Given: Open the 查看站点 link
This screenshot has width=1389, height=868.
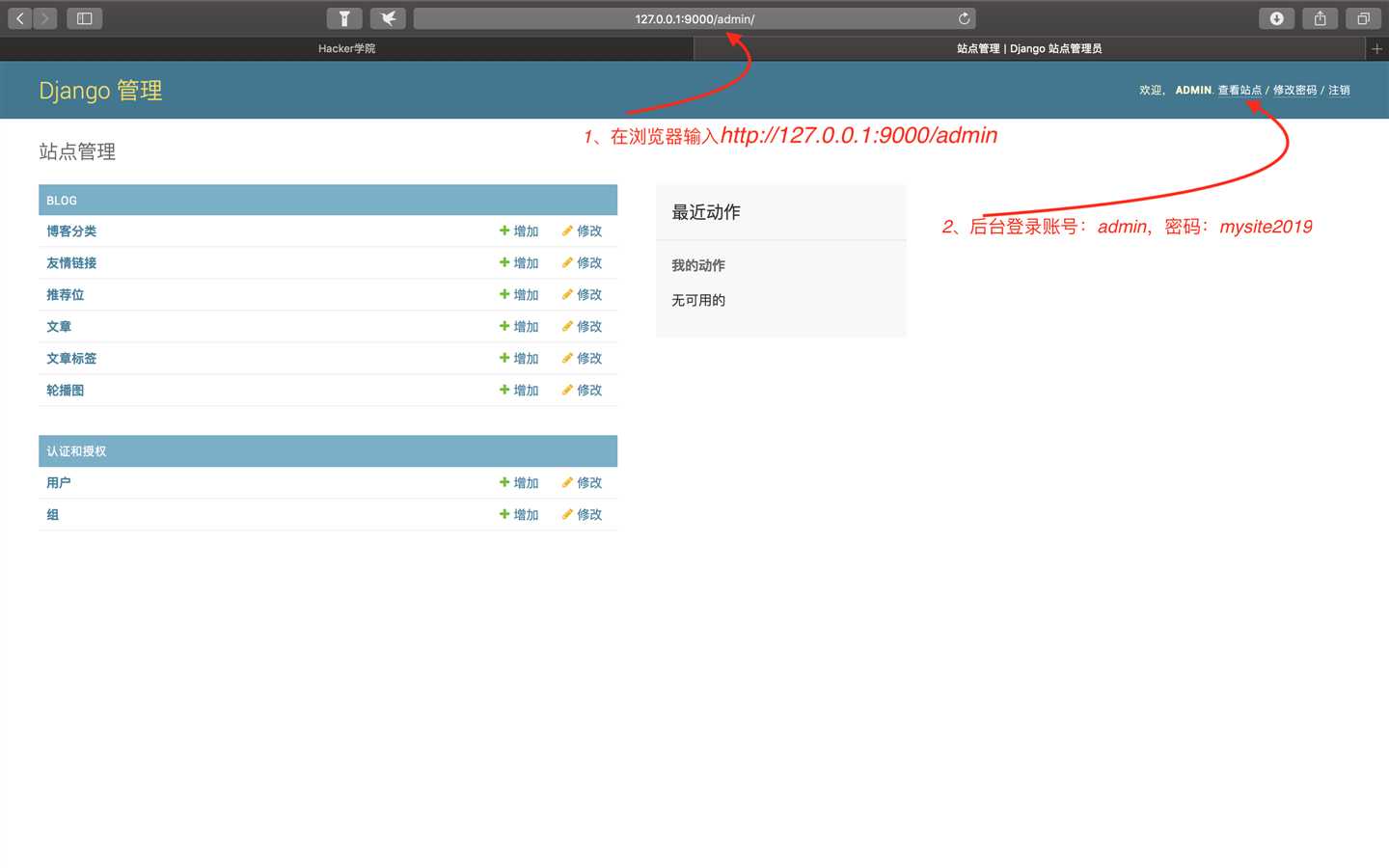Looking at the screenshot, I should tap(1239, 90).
